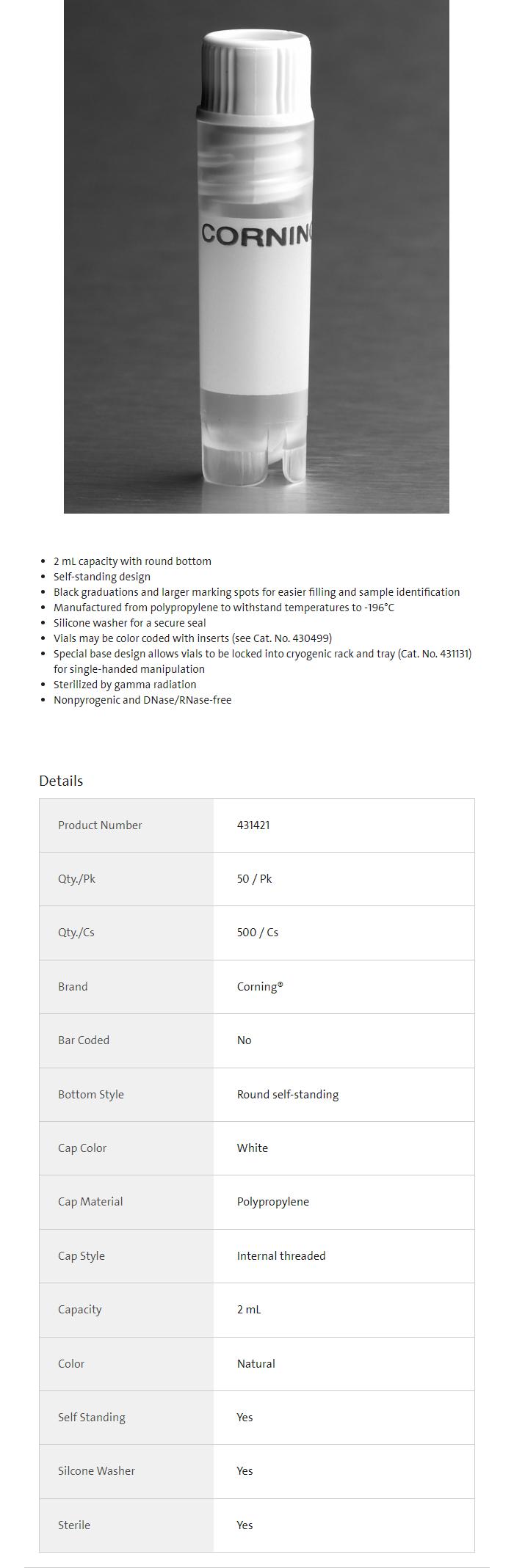This screenshot has height=1568, width=514.
Task: Click the Sterilized by gamma radiation bullet
Action: pos(125,685)
